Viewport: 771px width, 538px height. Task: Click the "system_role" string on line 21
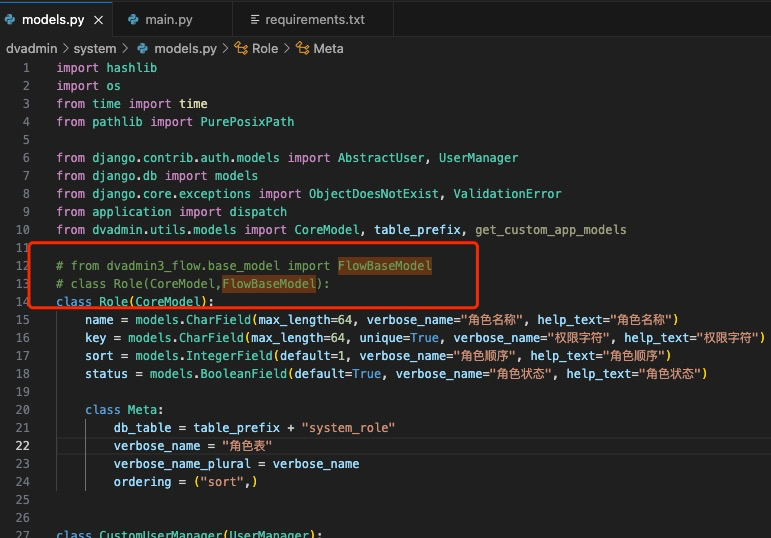coord(349,428)
